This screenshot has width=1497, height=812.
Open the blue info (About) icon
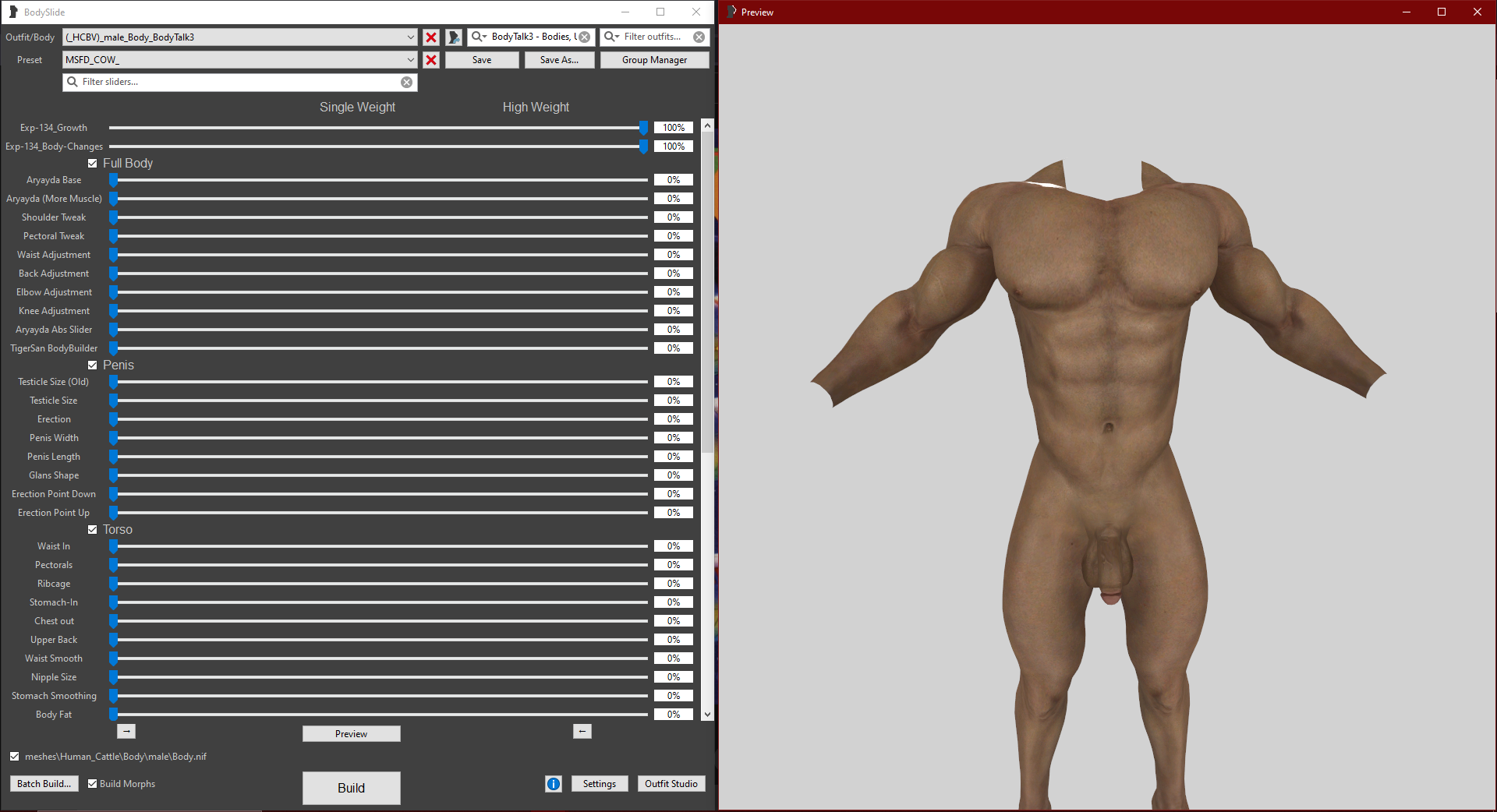pos(554,784)
